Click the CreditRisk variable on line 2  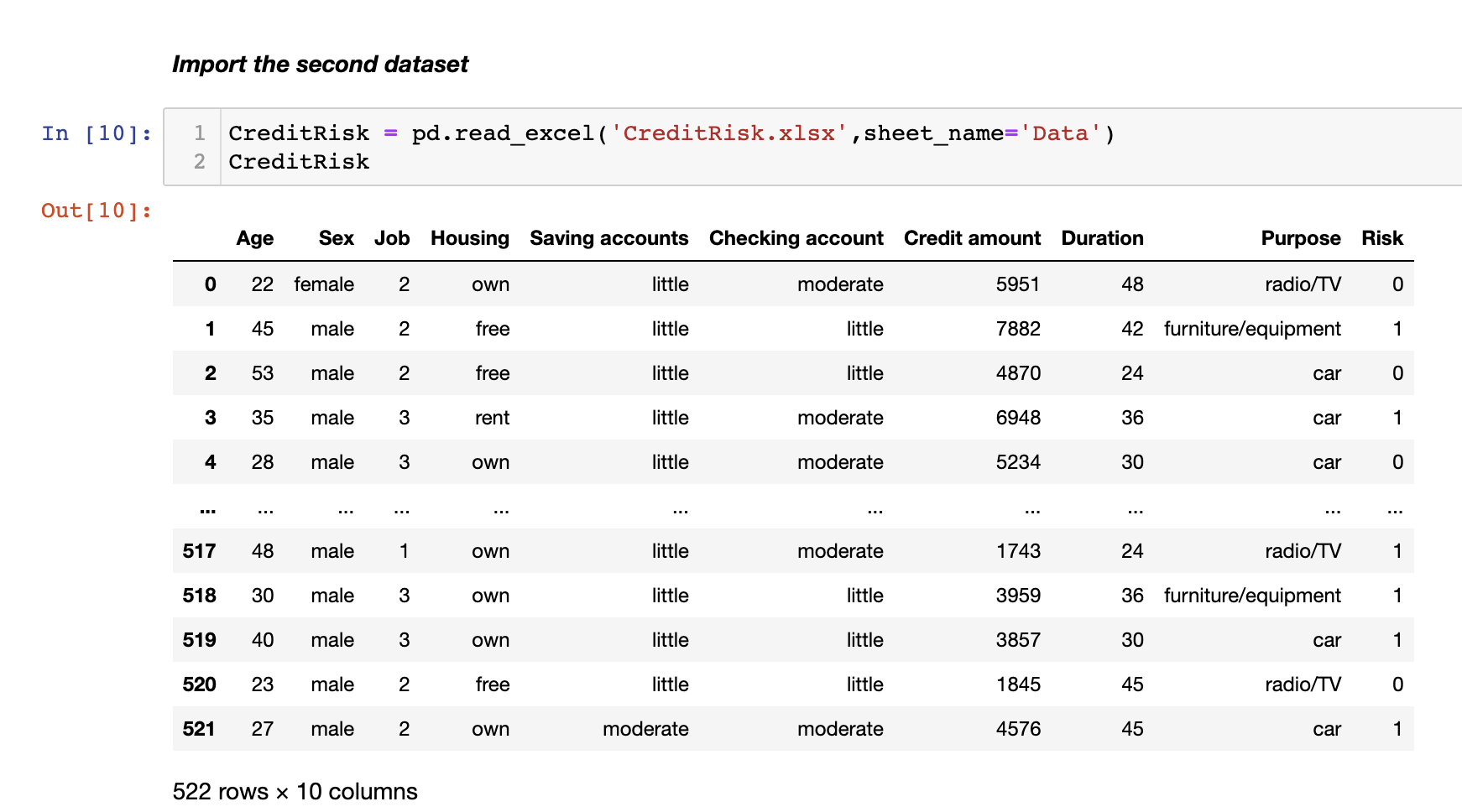coord(299,161)
